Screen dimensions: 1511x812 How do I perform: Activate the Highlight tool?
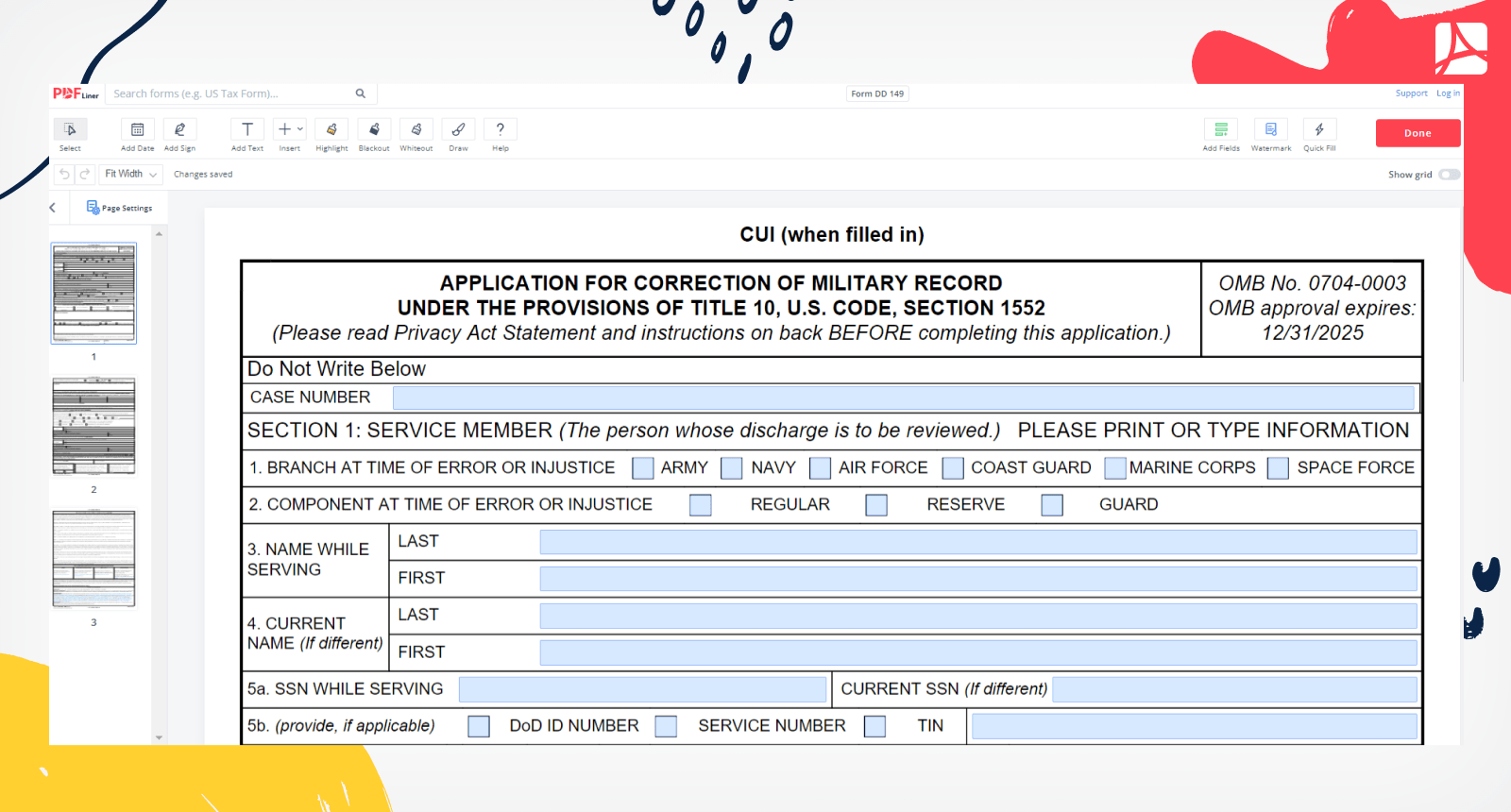coord(331,130)
